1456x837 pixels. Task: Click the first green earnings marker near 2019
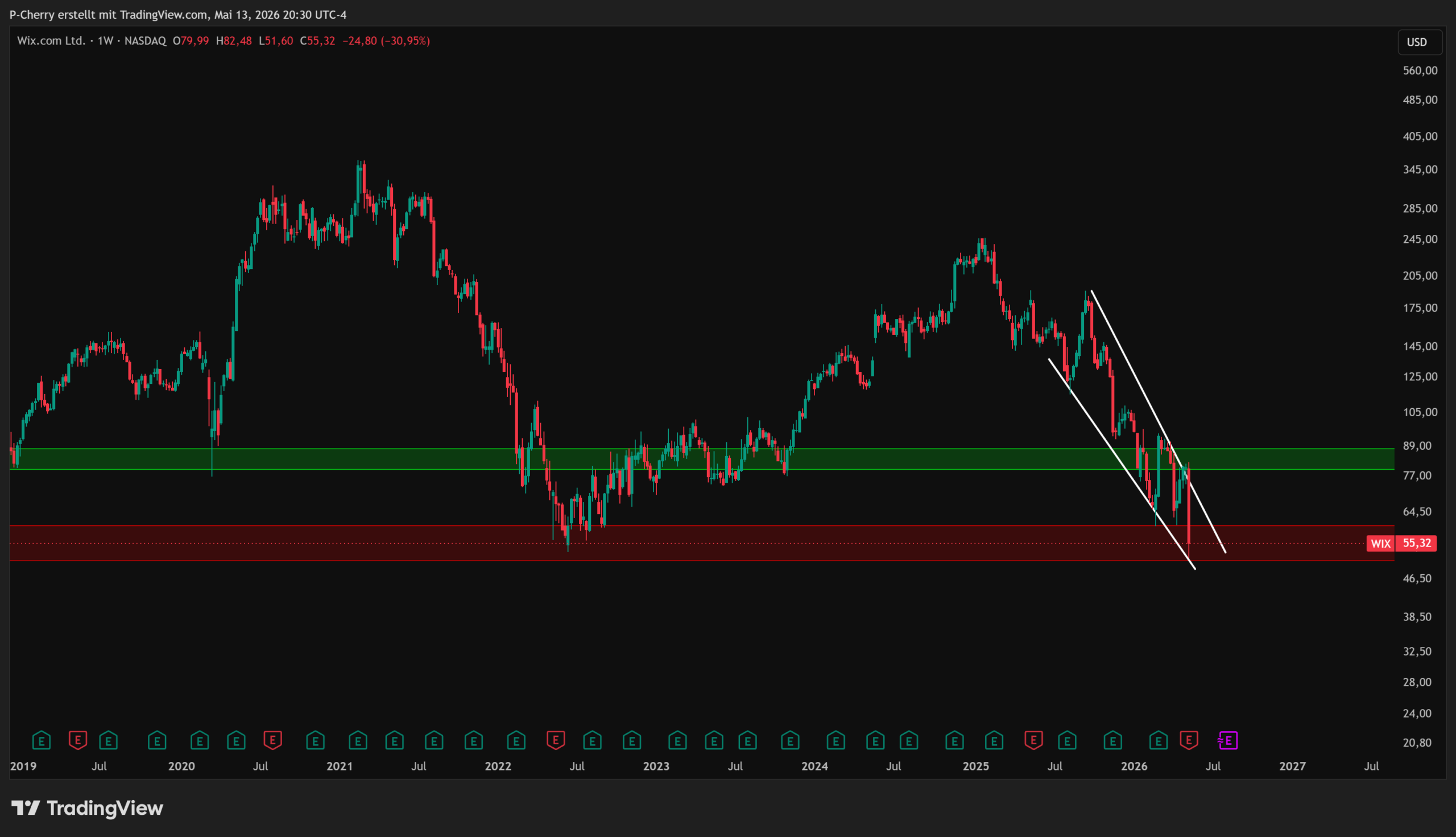coord(42,740)
